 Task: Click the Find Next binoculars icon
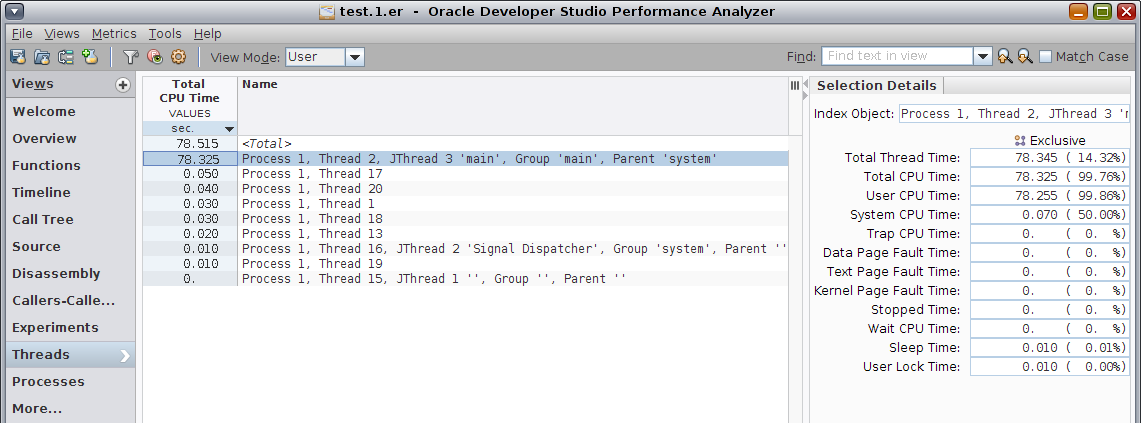point(1024,57)
